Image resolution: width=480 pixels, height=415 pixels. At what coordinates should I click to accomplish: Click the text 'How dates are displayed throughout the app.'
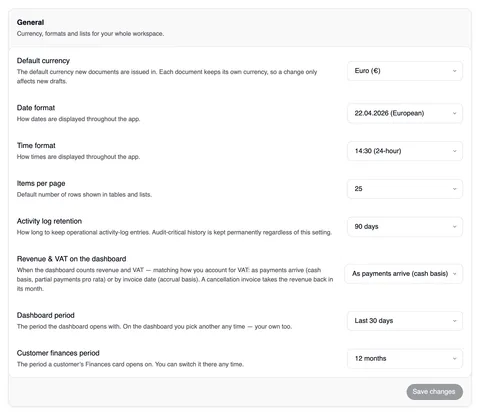pos(78,119)
